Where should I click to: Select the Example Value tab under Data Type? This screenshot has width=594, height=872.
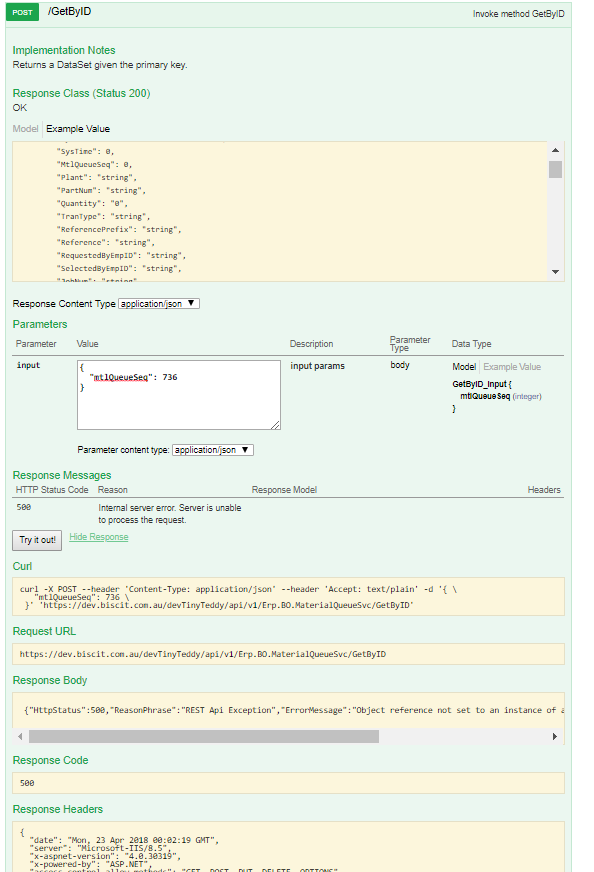pos(512,367)
